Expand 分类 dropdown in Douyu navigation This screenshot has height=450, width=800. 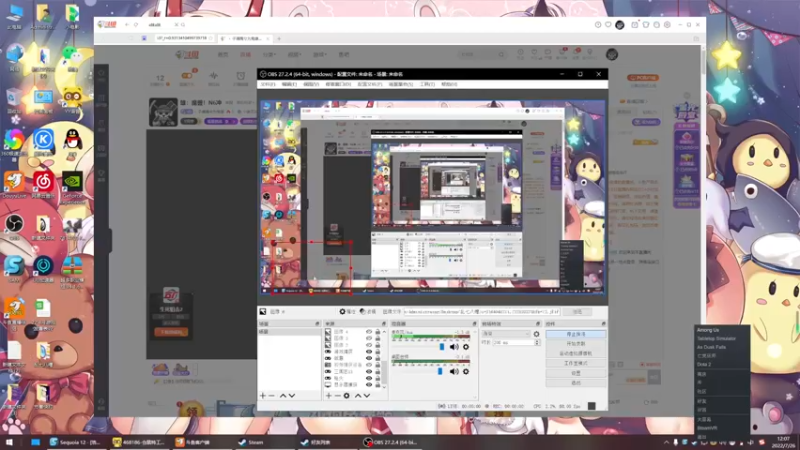[x=269, y=55]
